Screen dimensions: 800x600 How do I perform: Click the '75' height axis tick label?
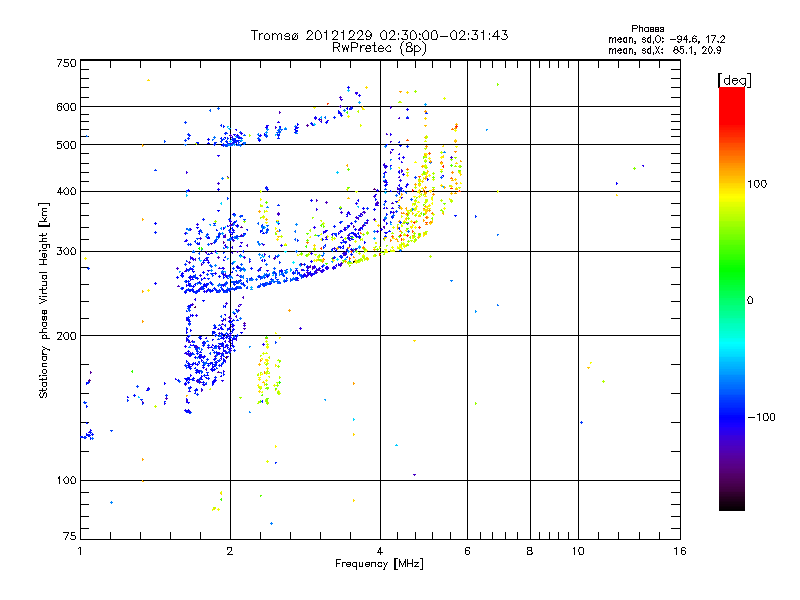70,536
